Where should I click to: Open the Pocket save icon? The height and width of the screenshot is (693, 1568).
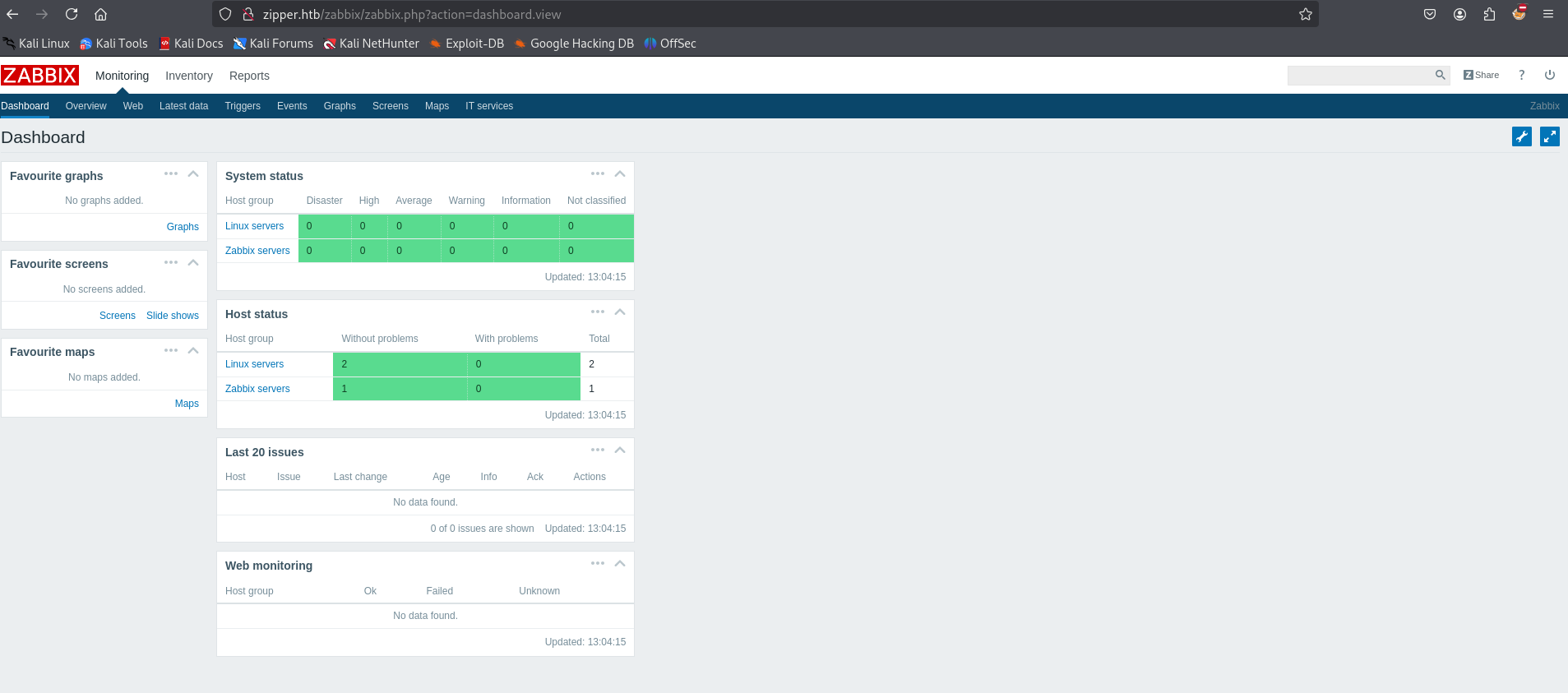pos(1430,14)
